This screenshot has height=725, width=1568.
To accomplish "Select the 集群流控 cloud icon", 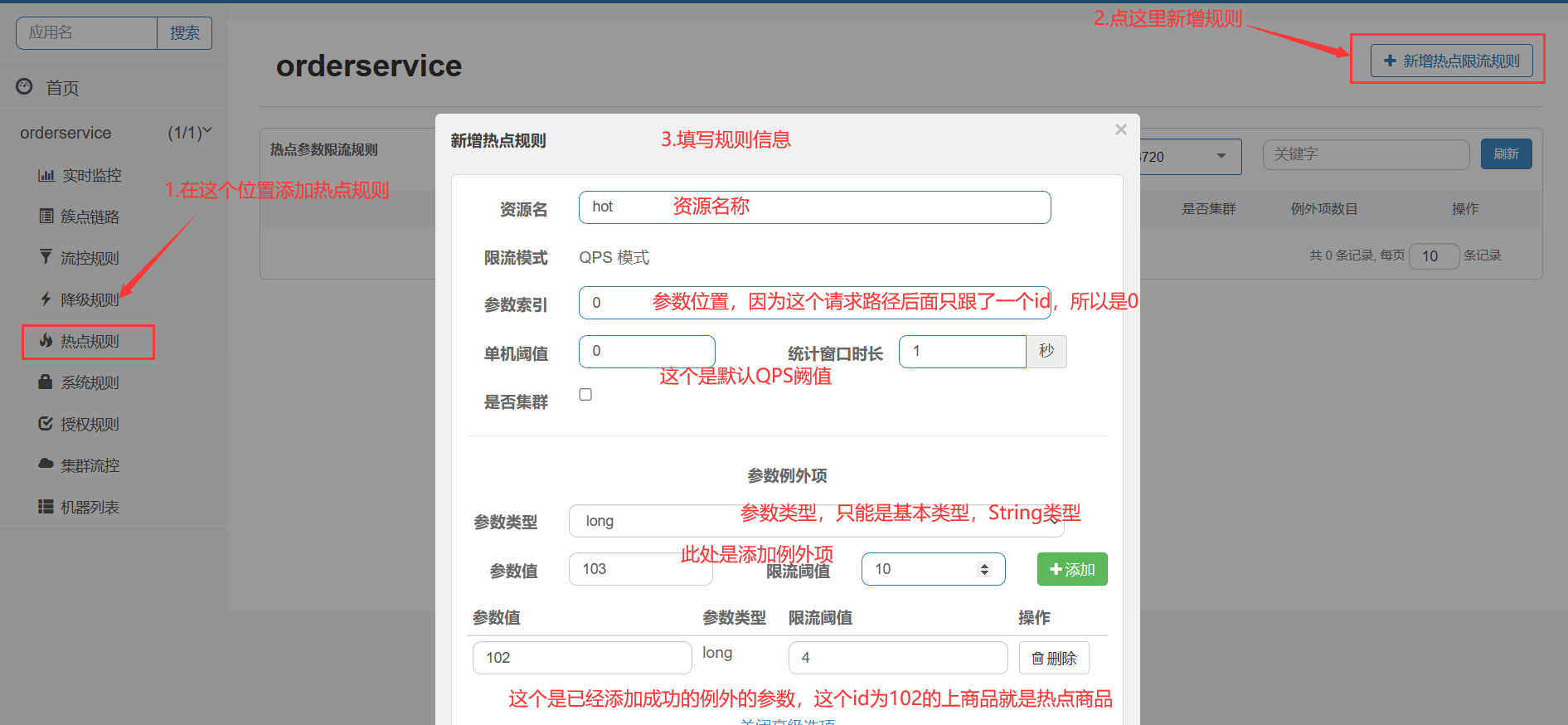I will (46, 465).
